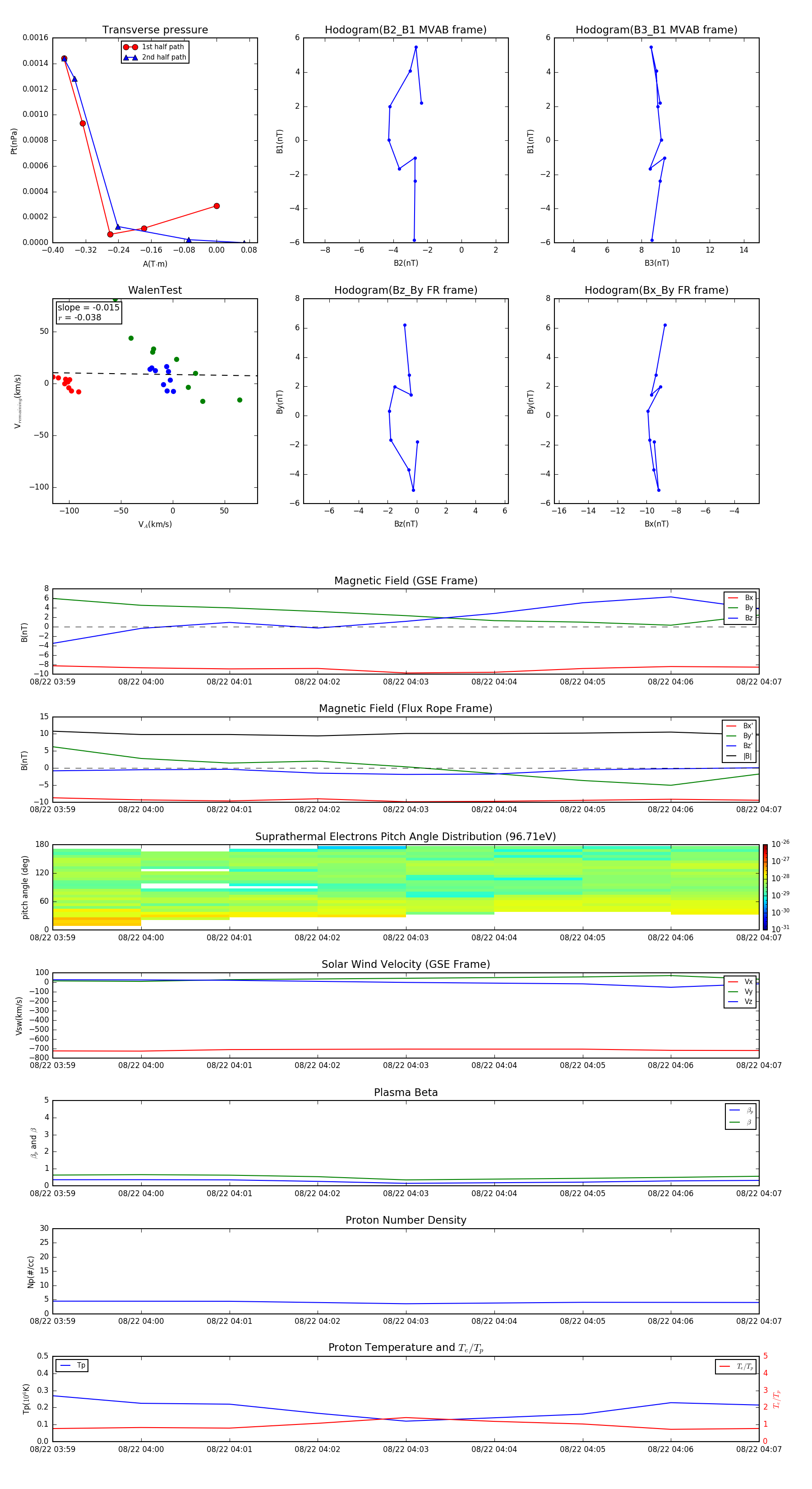Click the 'Hodogram(Bz_By FR frame)' title
This screenshot has height=1489, width=812.
click(406, 290)
